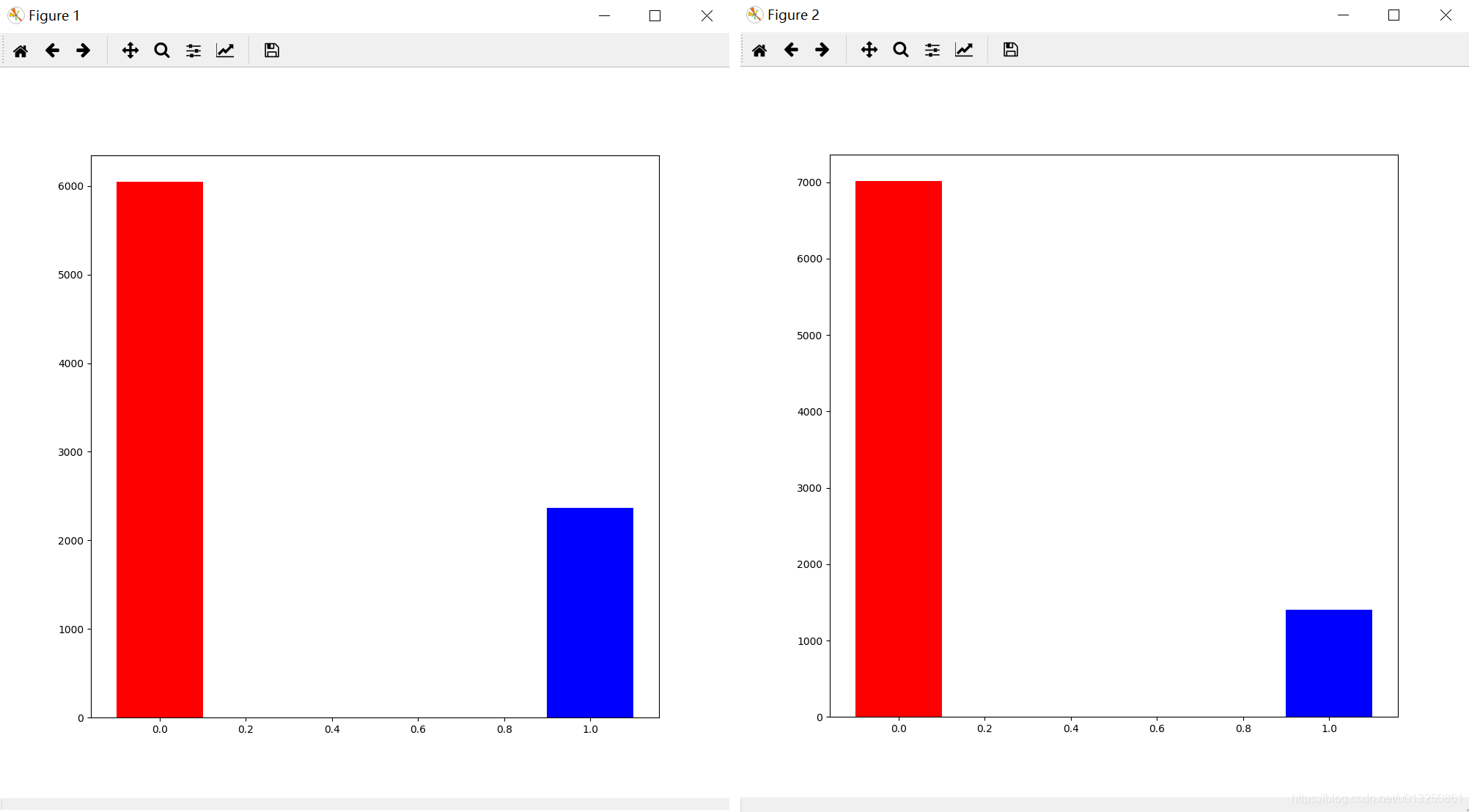The image size is (1469, 812).
Task: Click back arrow in Figure 2 toolbar
Action: pyautogui.click(x=791, y=50)
